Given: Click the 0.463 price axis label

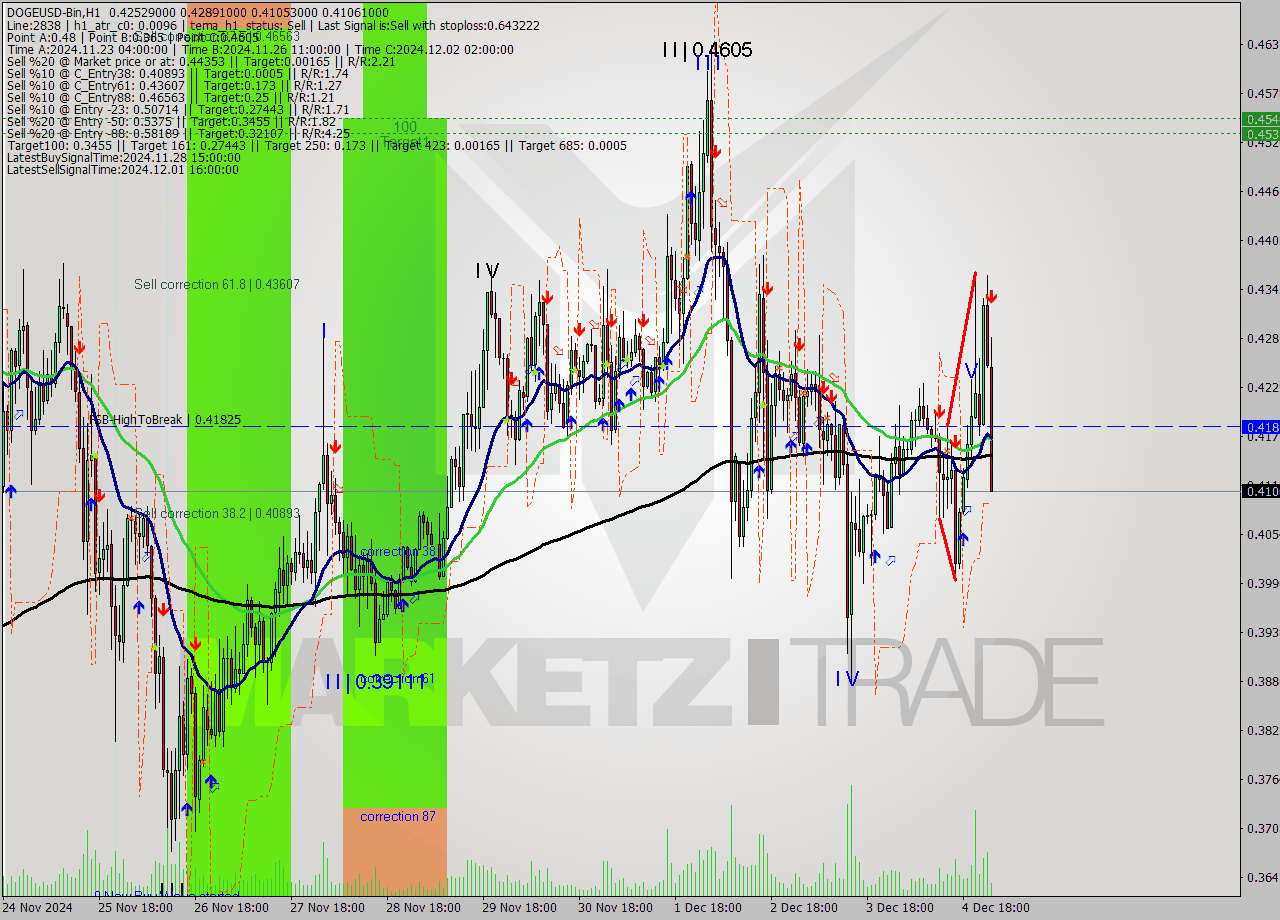Looking at the screenshot, I should (x=1262, y=45).
